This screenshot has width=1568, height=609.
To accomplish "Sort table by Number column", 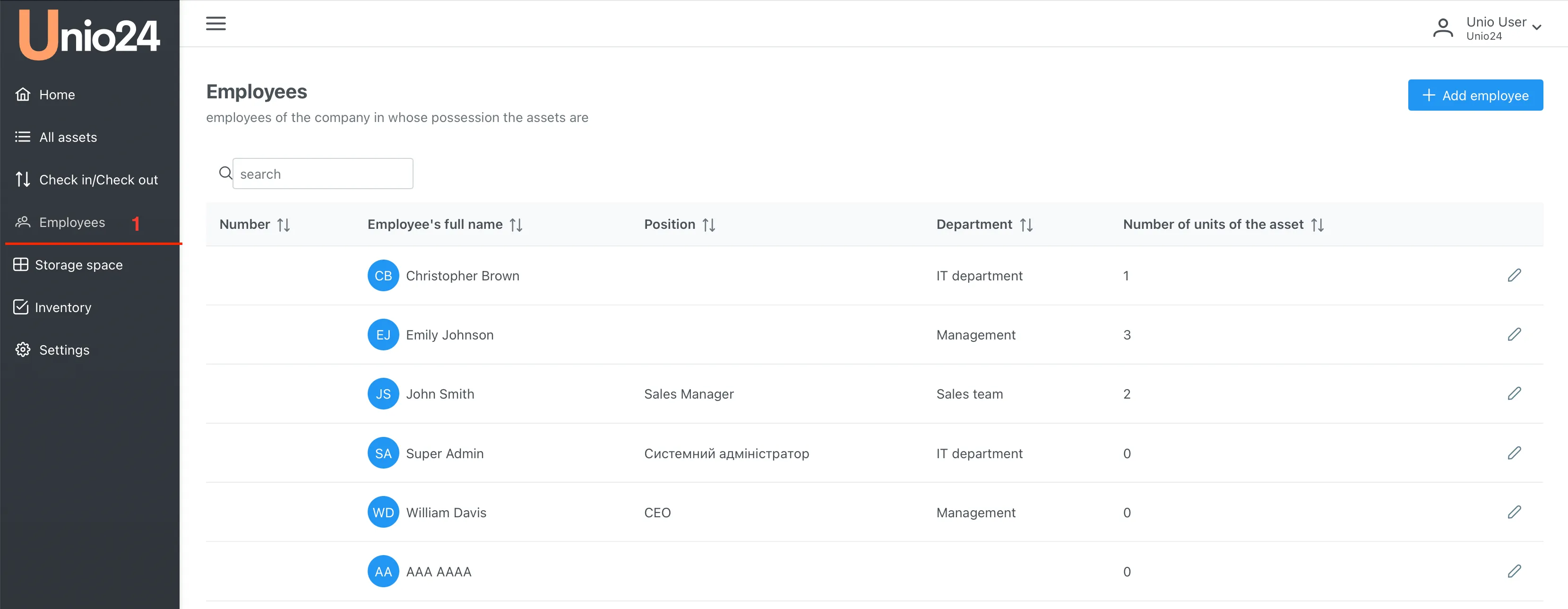I will [x=283, y=225].
